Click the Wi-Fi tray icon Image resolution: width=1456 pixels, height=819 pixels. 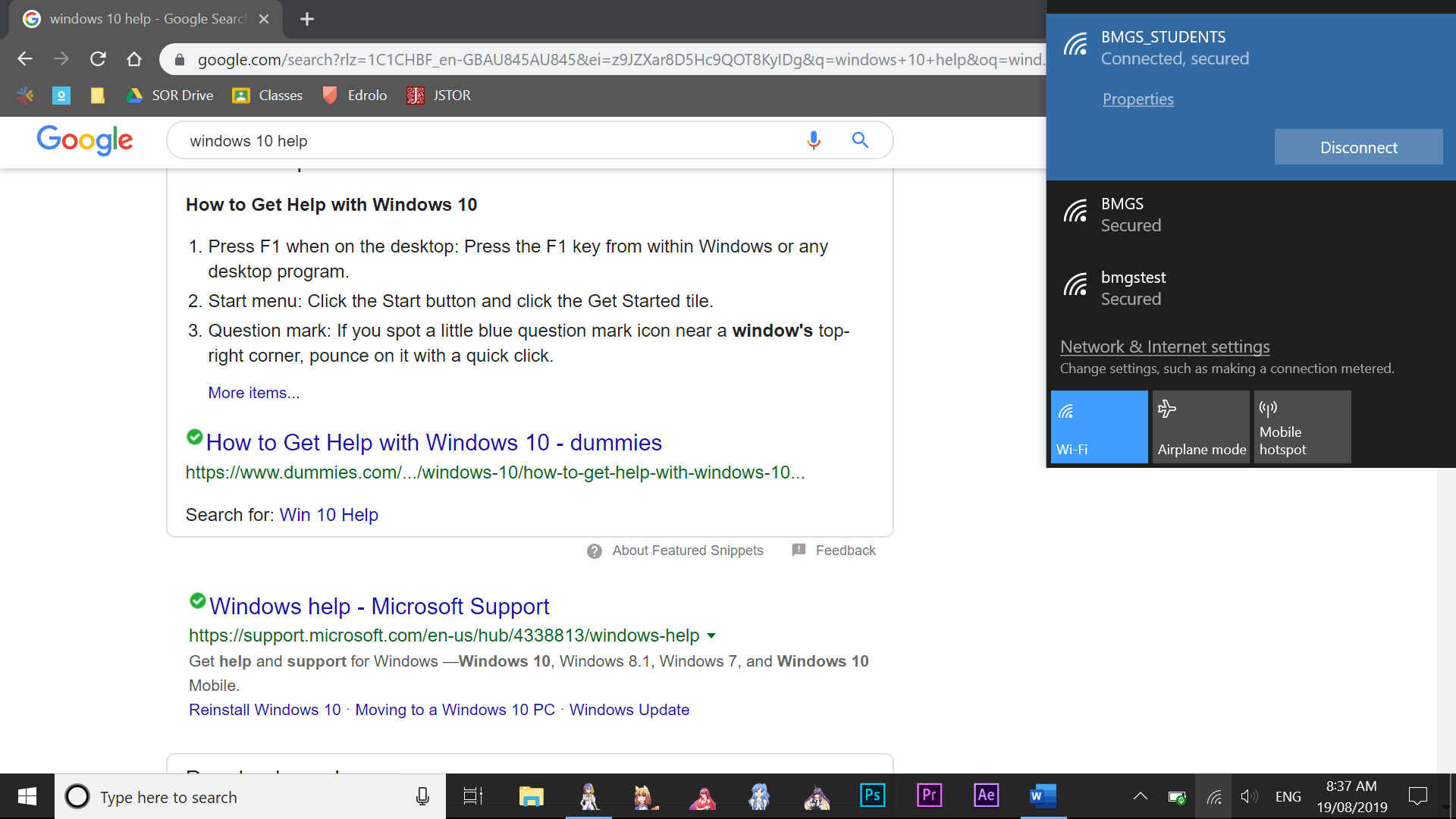1214,796
